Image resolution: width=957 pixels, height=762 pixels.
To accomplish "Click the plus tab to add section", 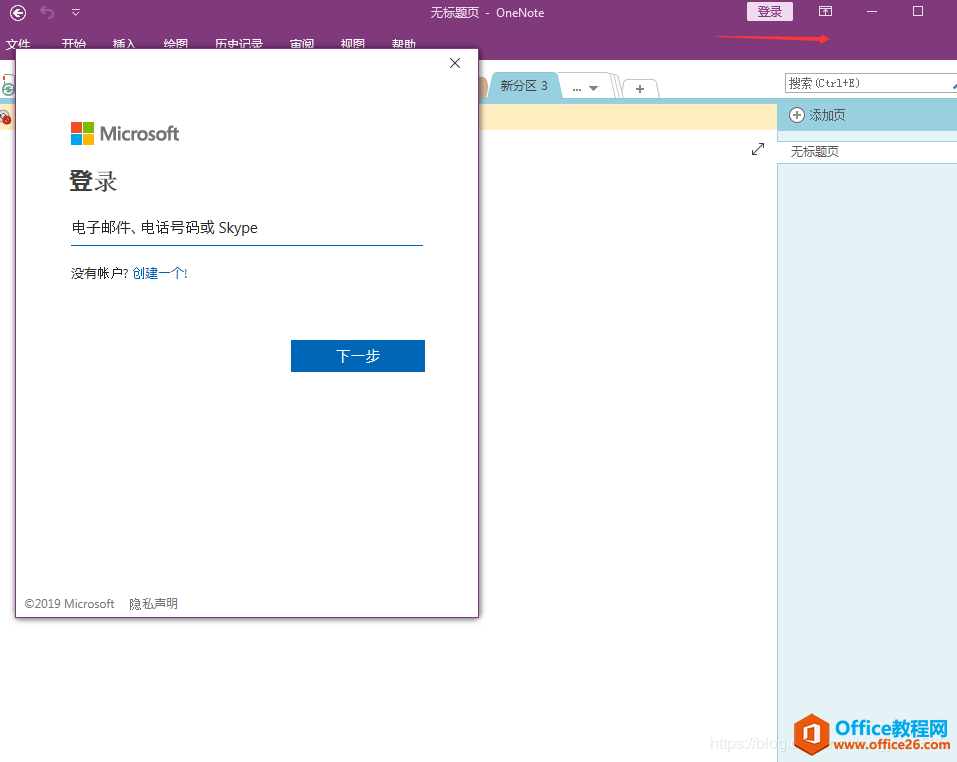I will pyautogui.click(x=640, y=88).
